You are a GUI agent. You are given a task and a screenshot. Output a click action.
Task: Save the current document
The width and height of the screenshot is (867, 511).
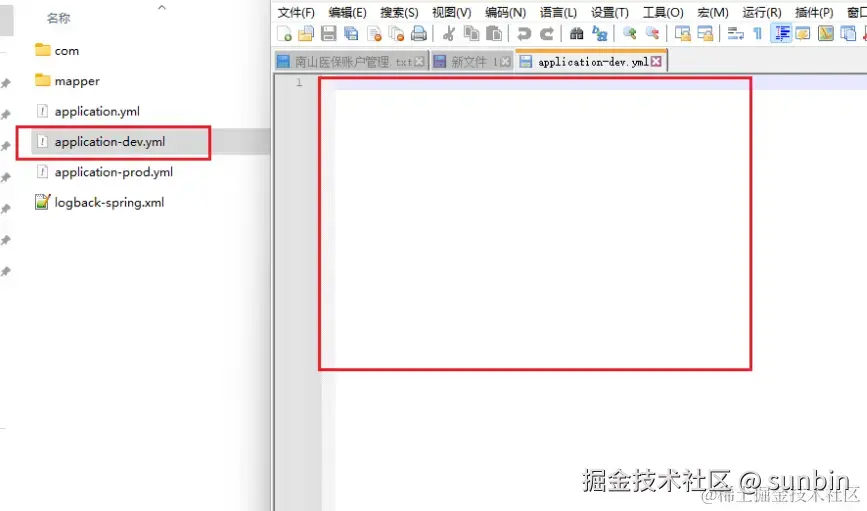click(328, 34)
